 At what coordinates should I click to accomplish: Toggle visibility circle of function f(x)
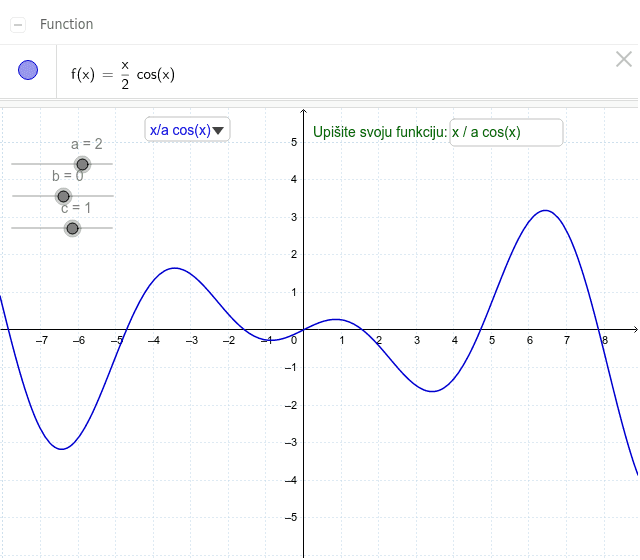pos(28,70)
